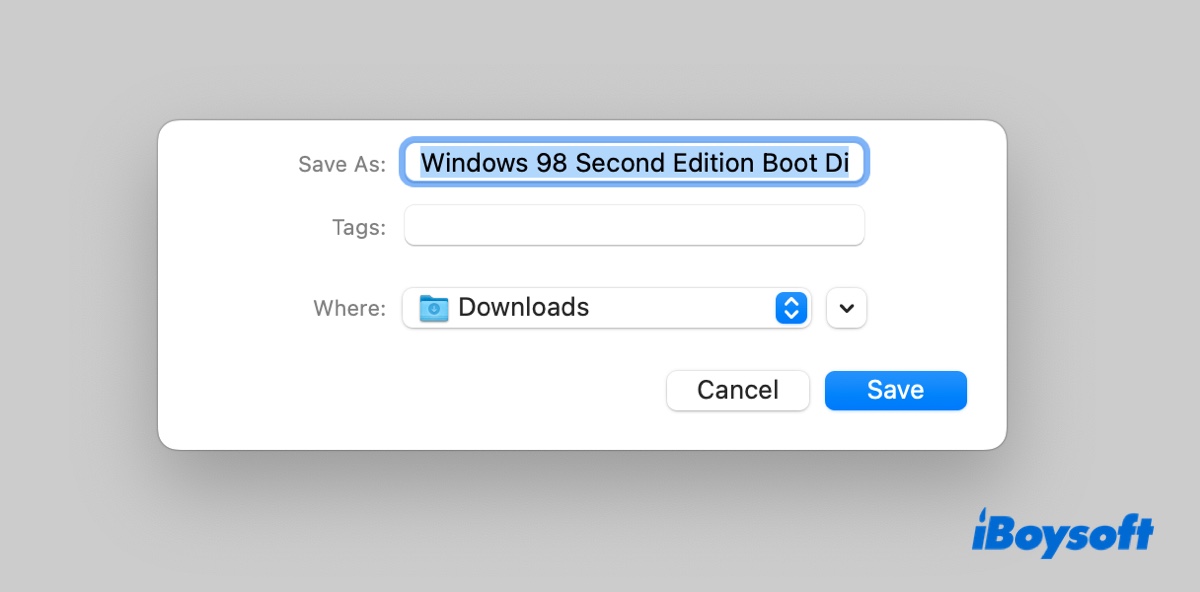The height and width of the screenshot is (592, 1200).
Task: Click the gray background above the dialog
Action: (x=600, y=60)
